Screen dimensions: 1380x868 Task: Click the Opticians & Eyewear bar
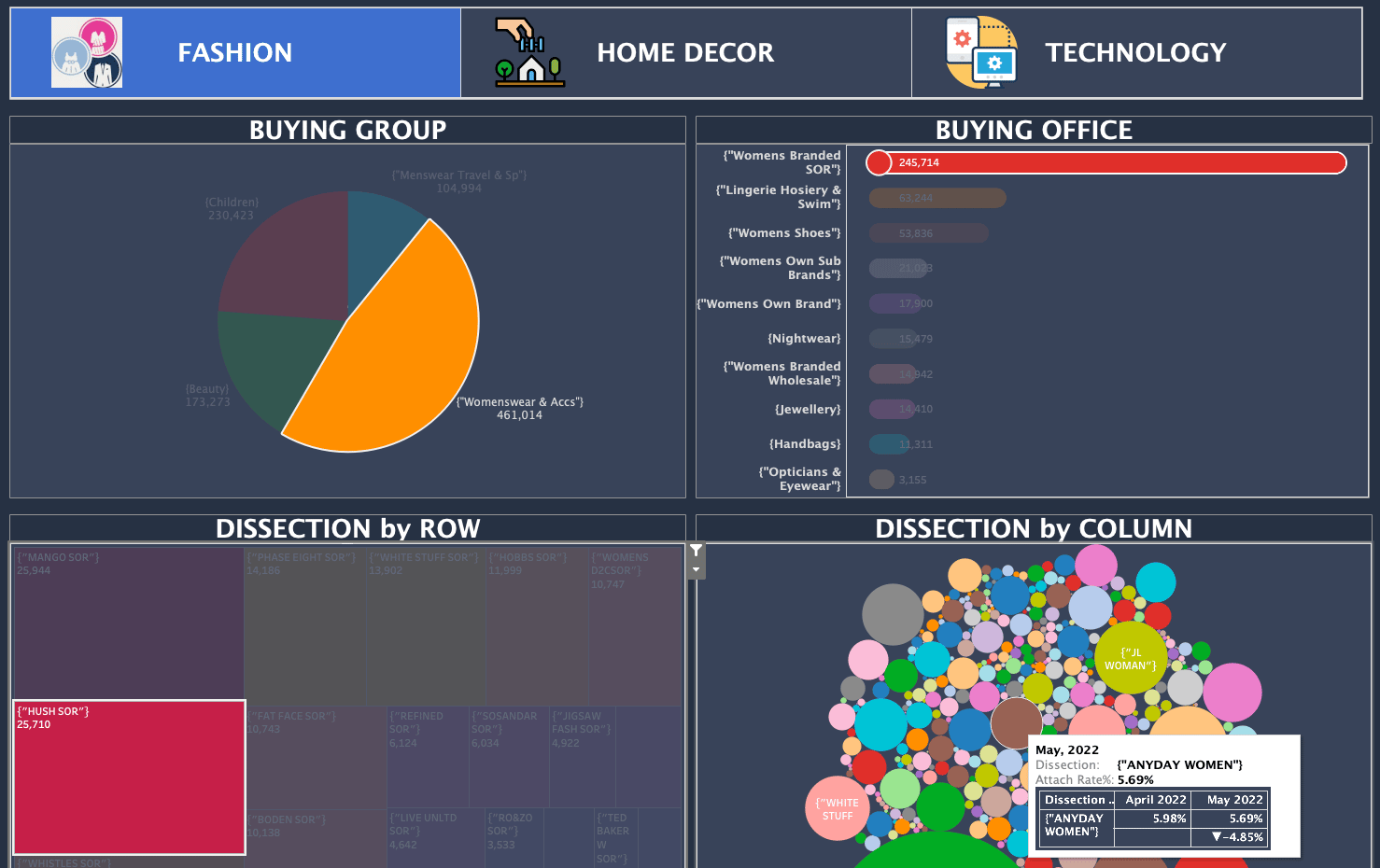[x=882, y=480]
